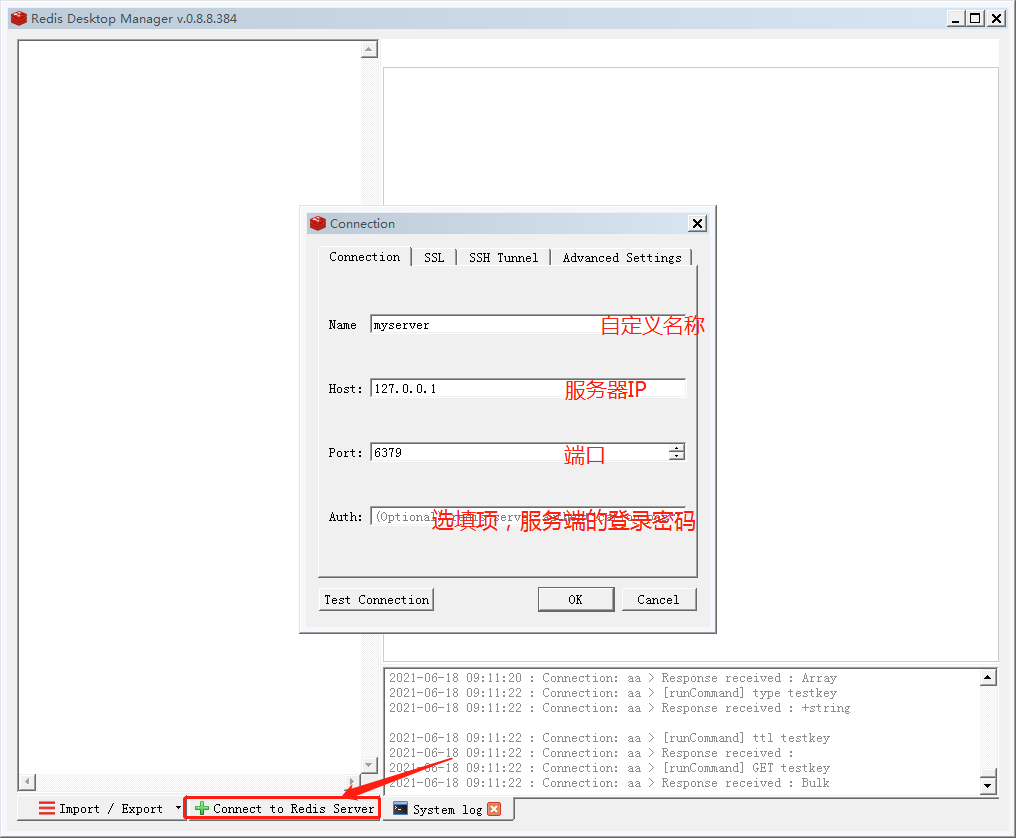The image size is (1016, 838).
Task: Close the Connection dialog with X
Action: pyautogui.click(x=697, y=224)
